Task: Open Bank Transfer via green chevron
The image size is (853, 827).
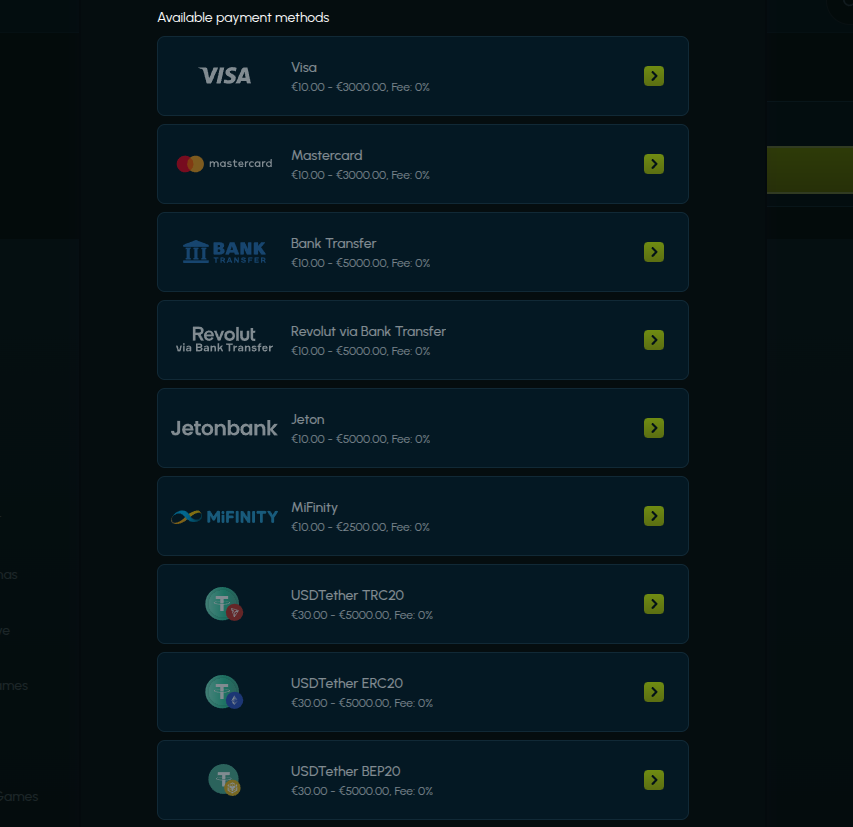Action: [x=654, y=252]
